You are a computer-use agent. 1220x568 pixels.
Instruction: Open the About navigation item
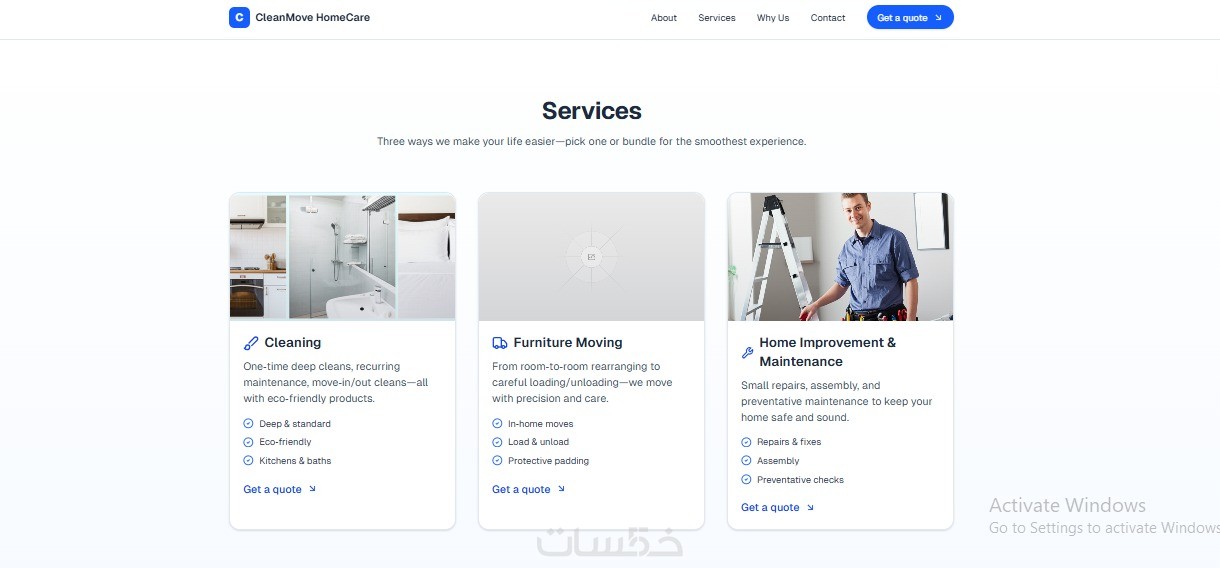pos(664,18)
